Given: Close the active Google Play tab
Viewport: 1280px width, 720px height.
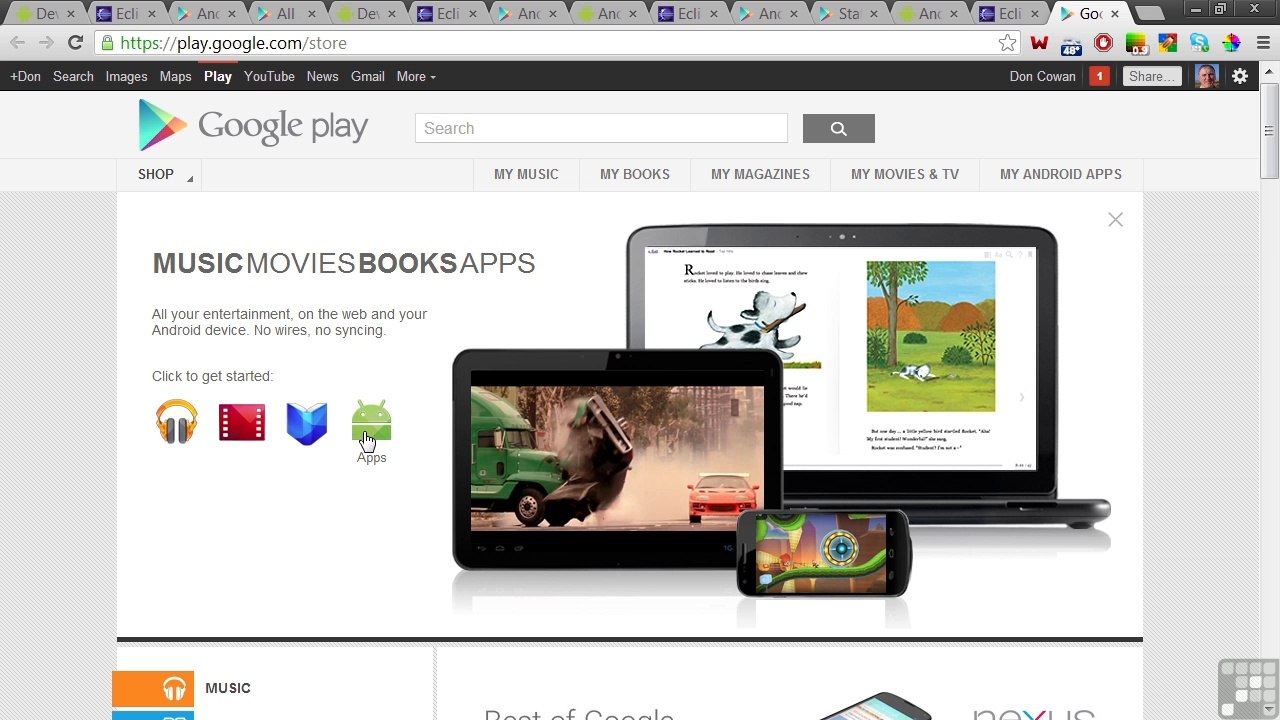Looking at the screenshot, I should pyautogui.click(x=1115, y=14).
